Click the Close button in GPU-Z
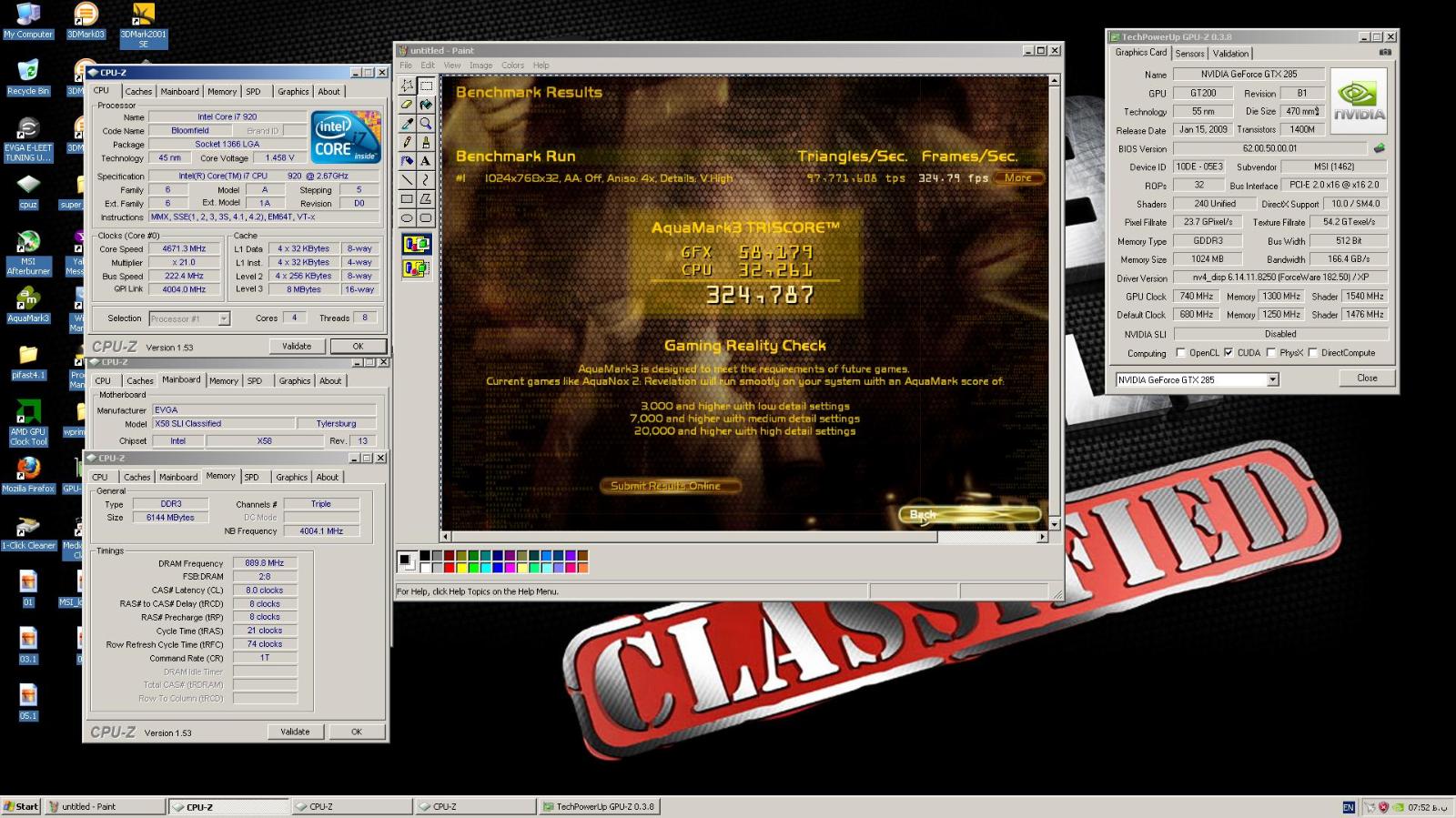This screenshot has width=1456, height=818. click(1367, 378)
